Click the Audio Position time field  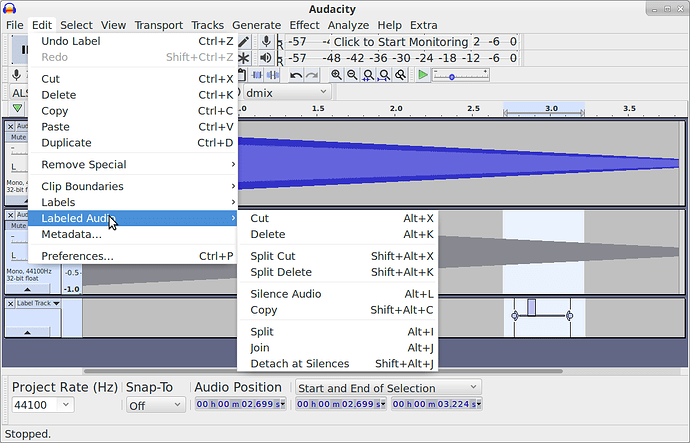(x=240, y=404)
